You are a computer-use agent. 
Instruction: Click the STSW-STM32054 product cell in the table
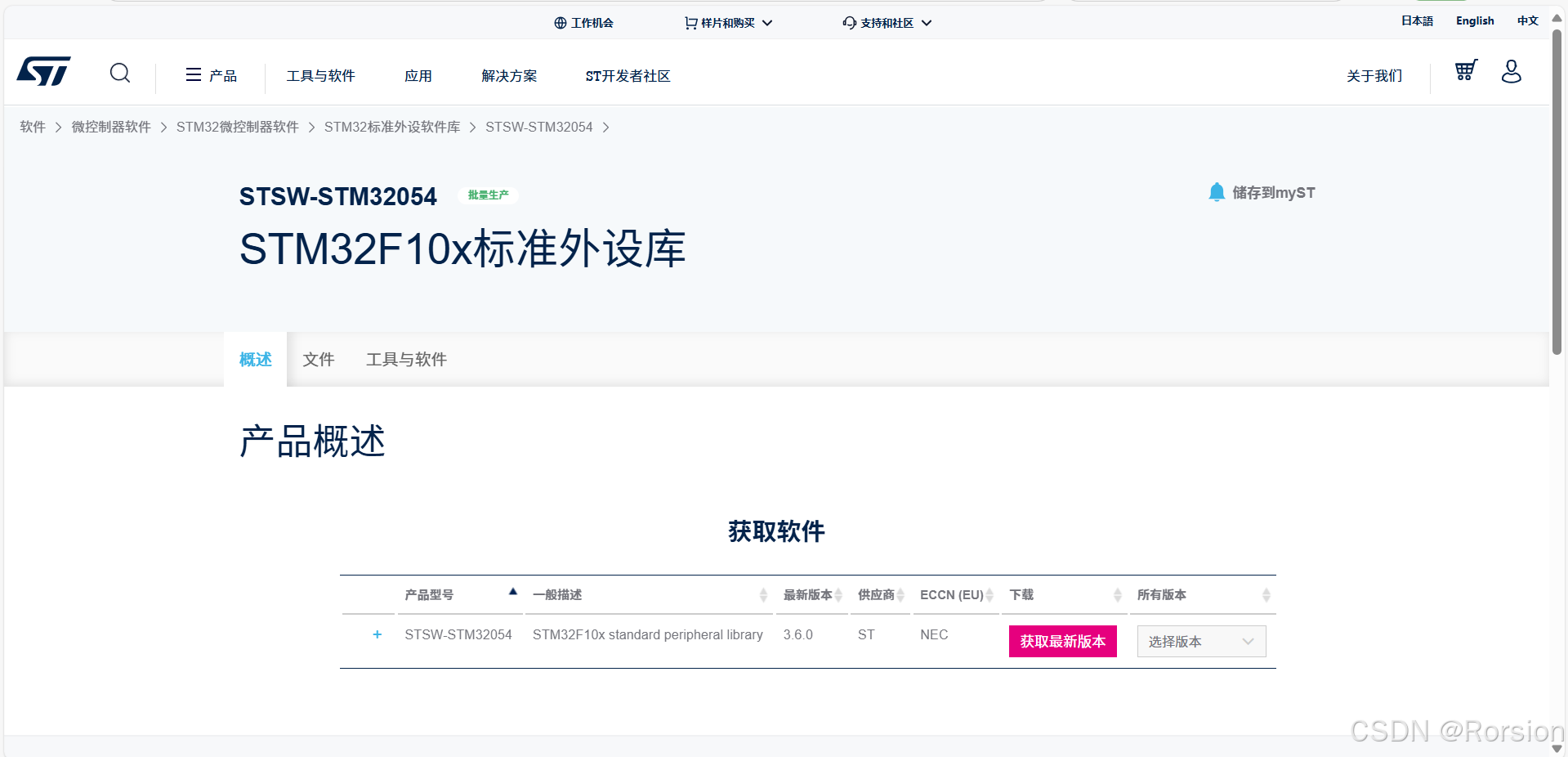(x=458, y=634)
